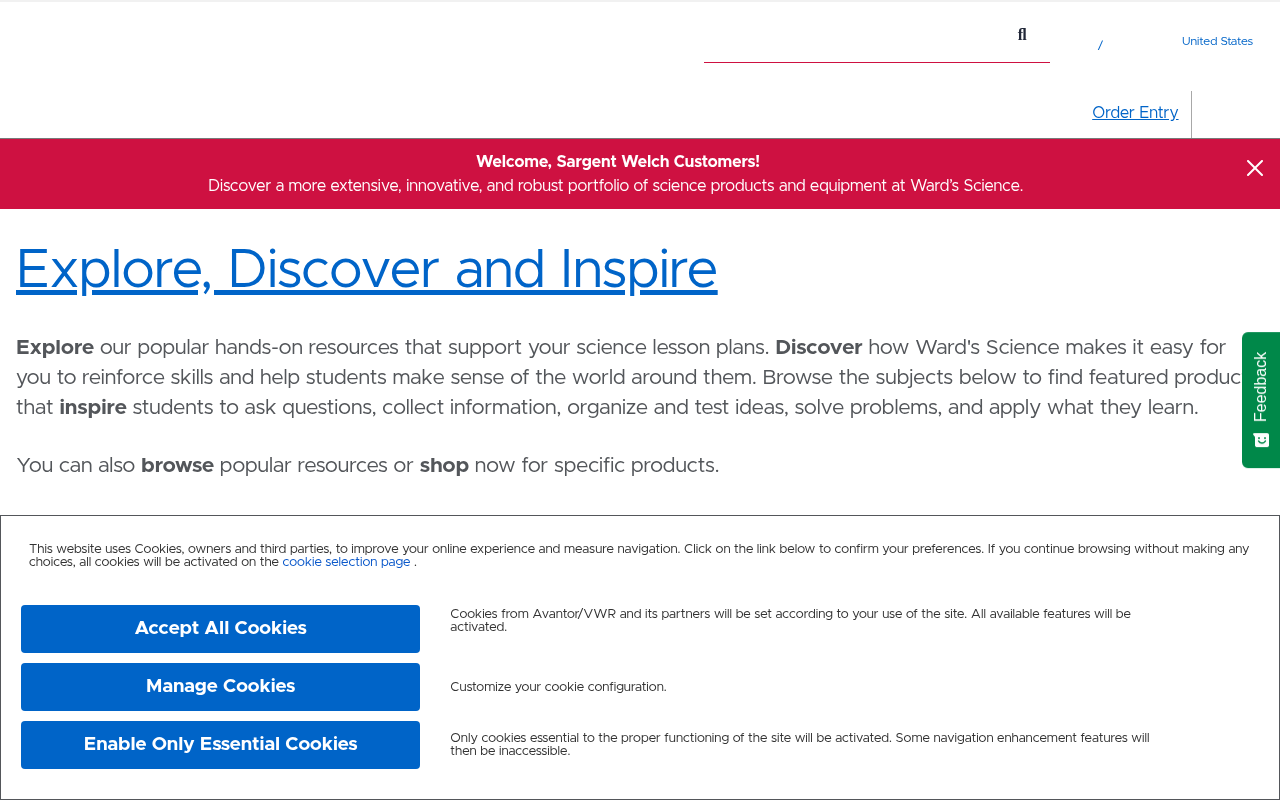Go to Order Entry
The width and height of the screenshot is (1280, 800).
click(1135, 113)
